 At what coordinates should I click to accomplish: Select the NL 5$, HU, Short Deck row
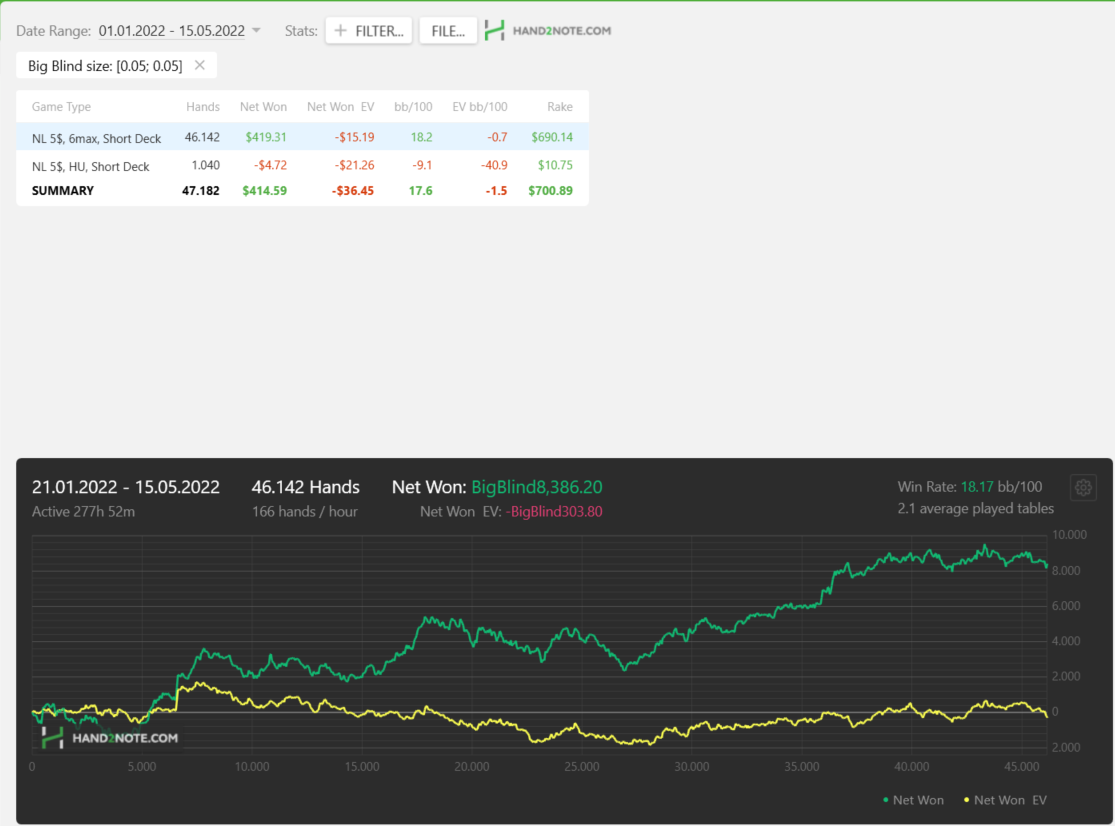302,165
